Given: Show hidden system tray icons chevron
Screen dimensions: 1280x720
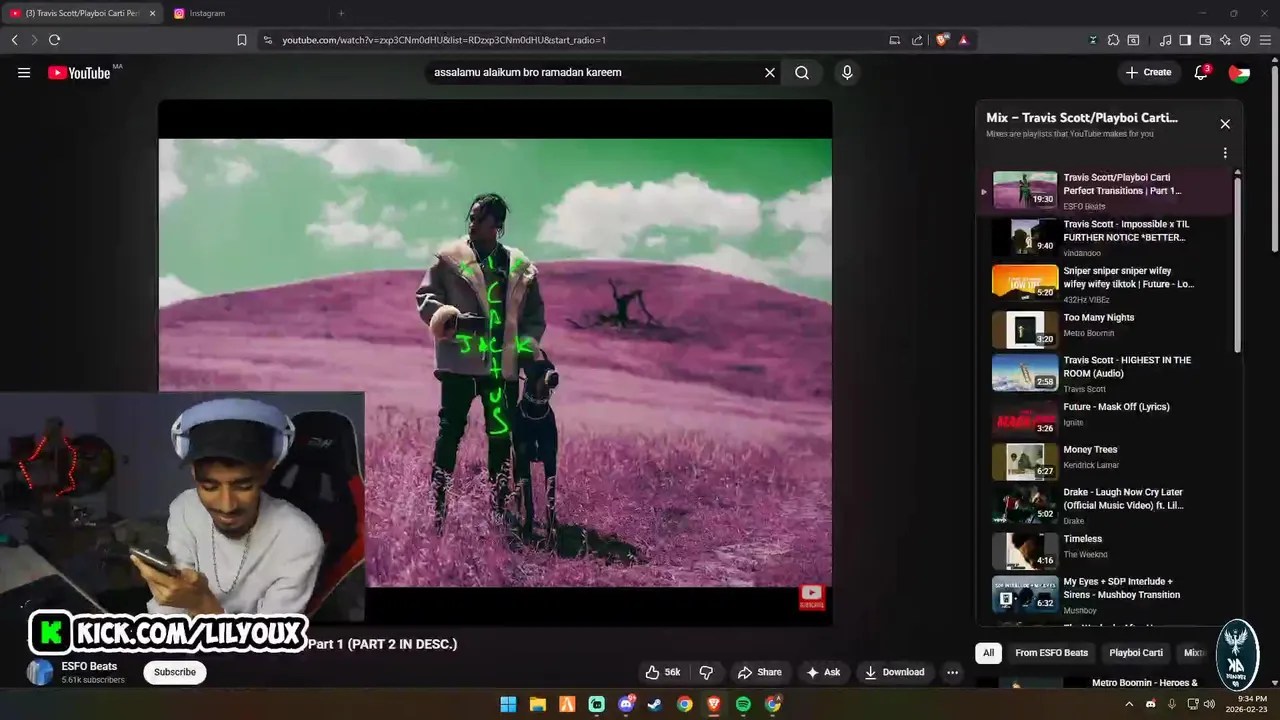Looking at the screenshot, I should pos(1130,704).
